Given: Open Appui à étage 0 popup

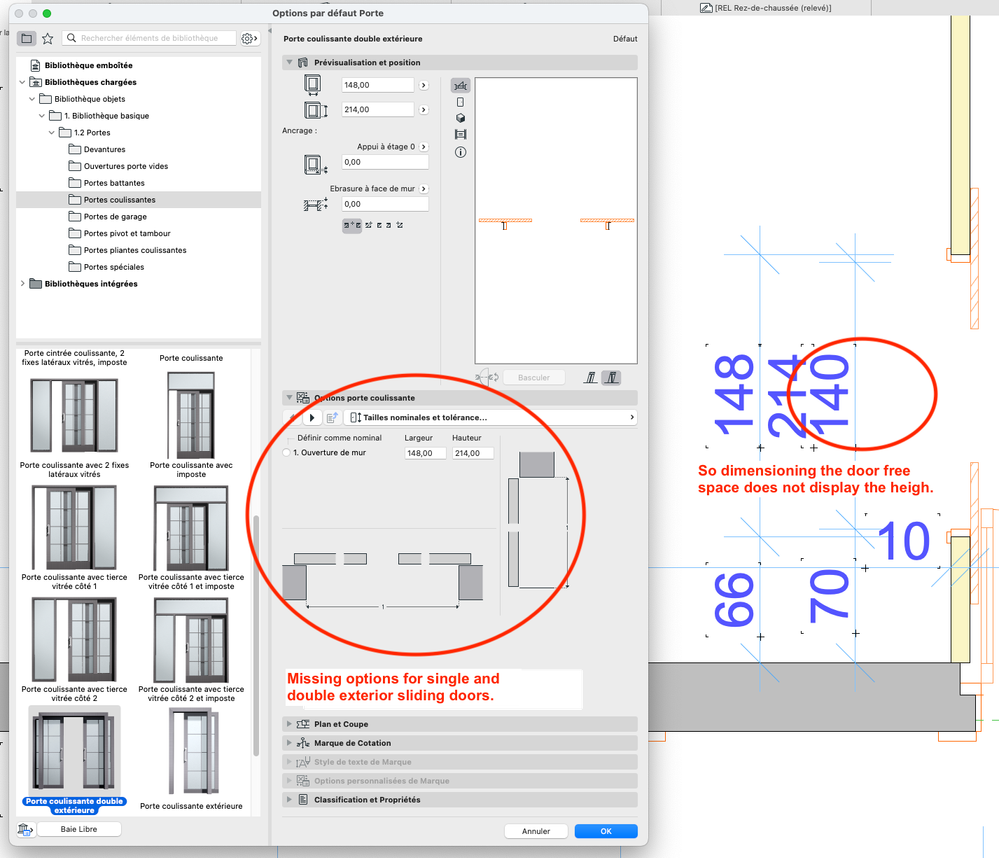Looking at the screenshot, I should click(424, 147).
